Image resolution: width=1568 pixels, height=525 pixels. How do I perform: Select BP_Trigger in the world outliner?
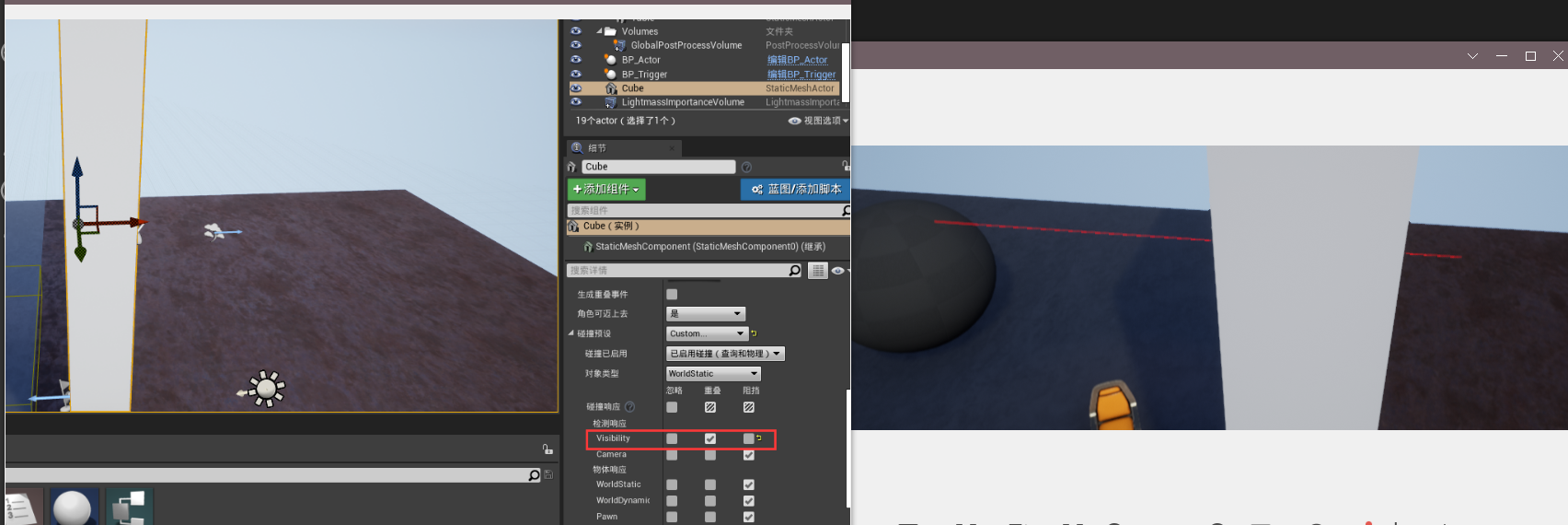click(644, 75)
